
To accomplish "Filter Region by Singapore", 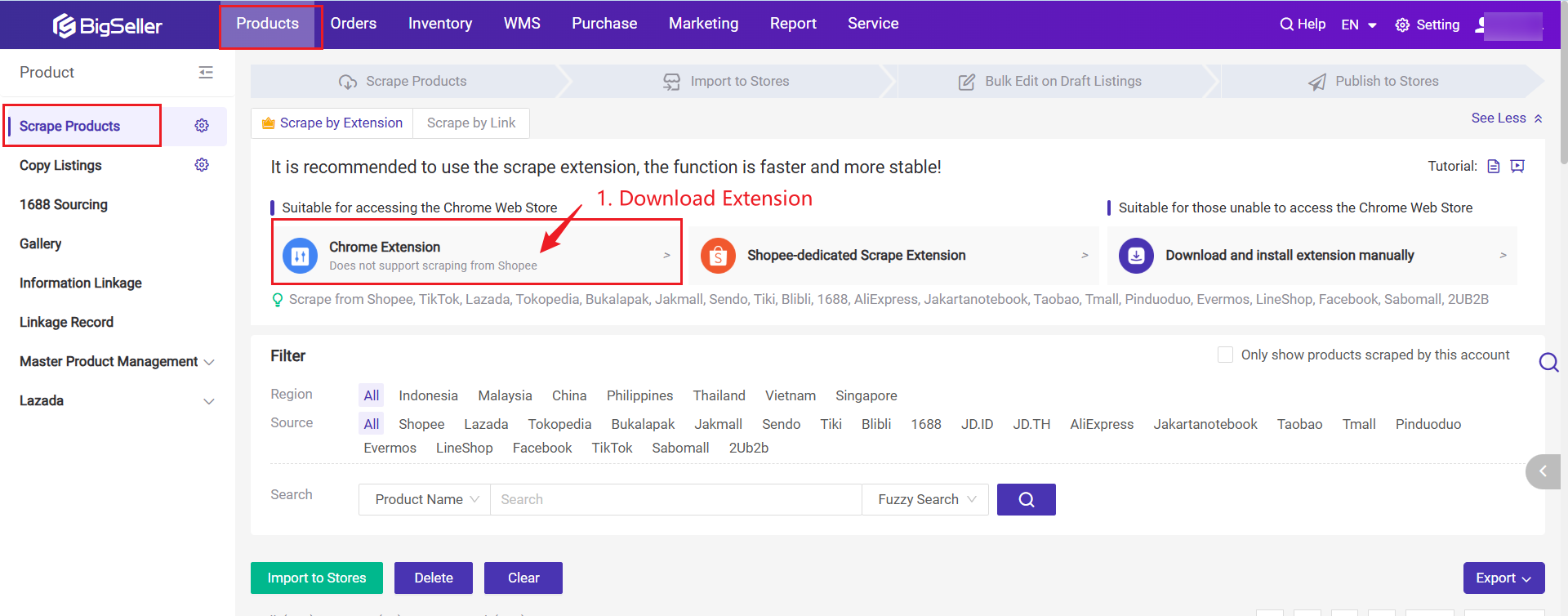I will pyautogui.click(x=866, y=395).
